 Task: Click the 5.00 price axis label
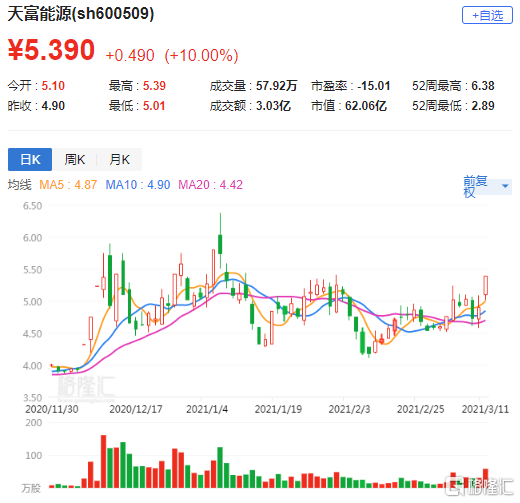click(x=32, y=302)
